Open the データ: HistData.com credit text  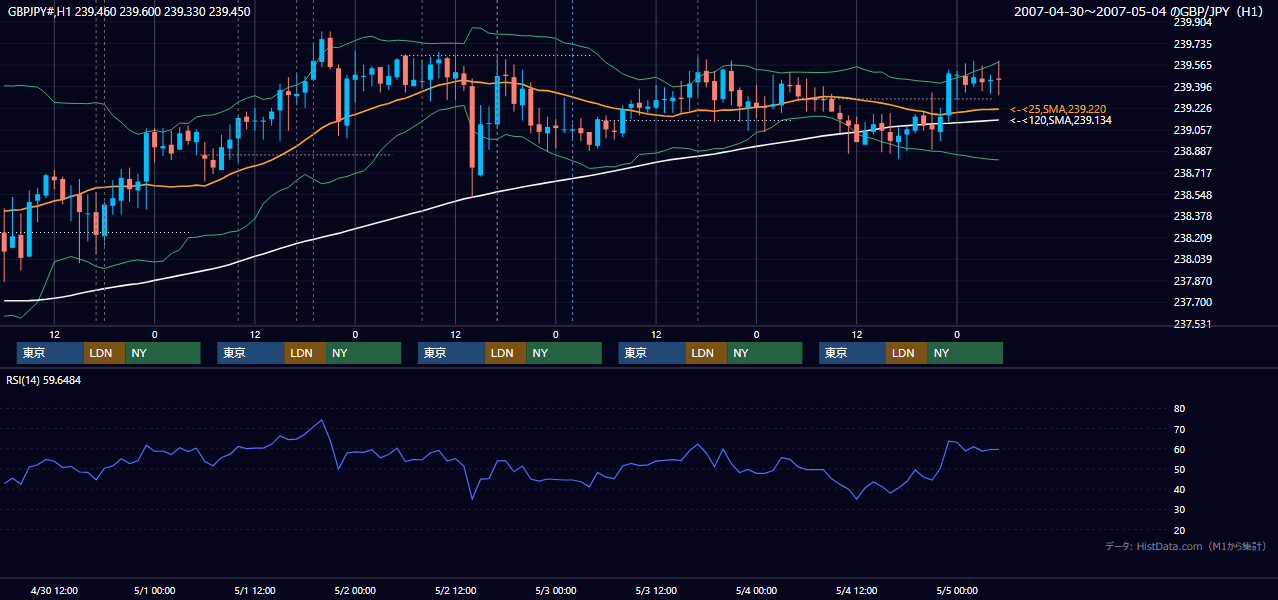(1186, 546)
